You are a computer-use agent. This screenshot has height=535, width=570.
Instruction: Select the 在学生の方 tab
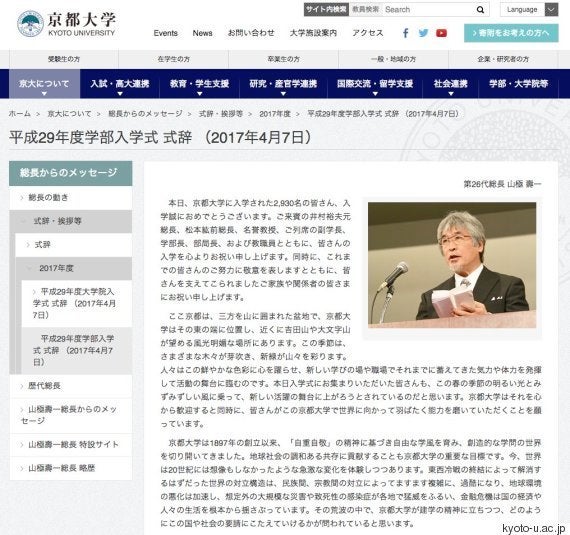(x=173, y=59)
